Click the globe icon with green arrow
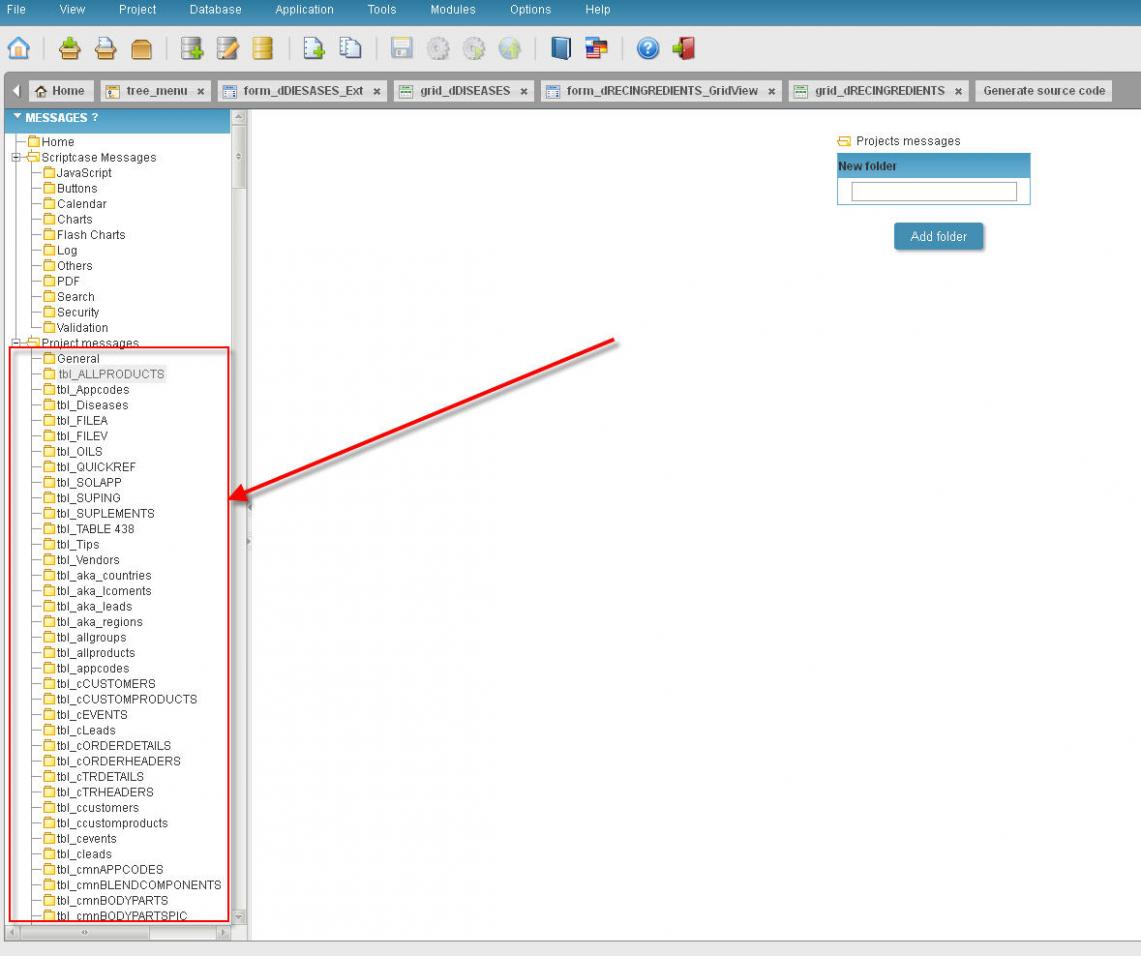1141x956 pixels. [509, 48]
